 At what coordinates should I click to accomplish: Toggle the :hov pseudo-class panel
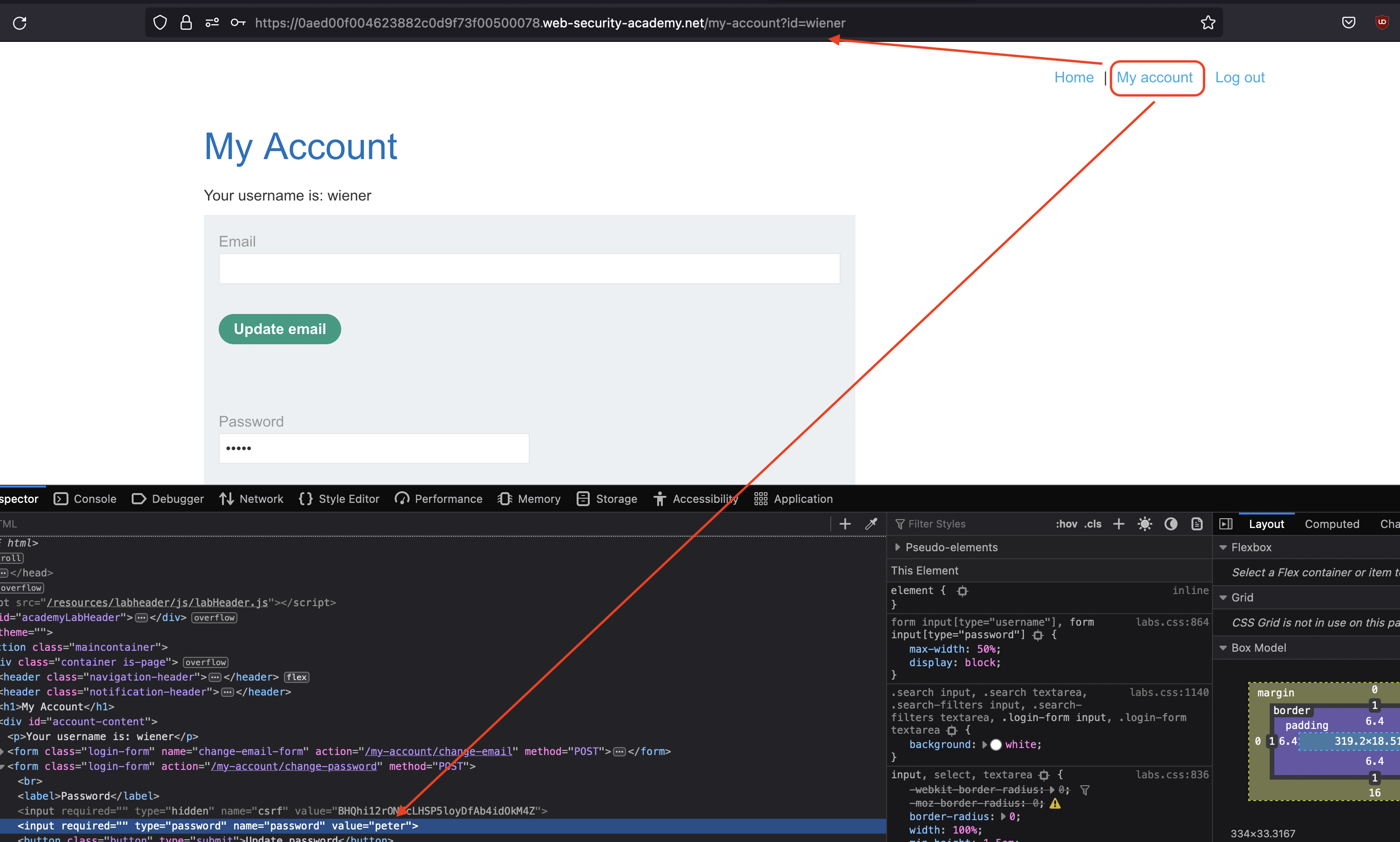(x=1066, y=524)
